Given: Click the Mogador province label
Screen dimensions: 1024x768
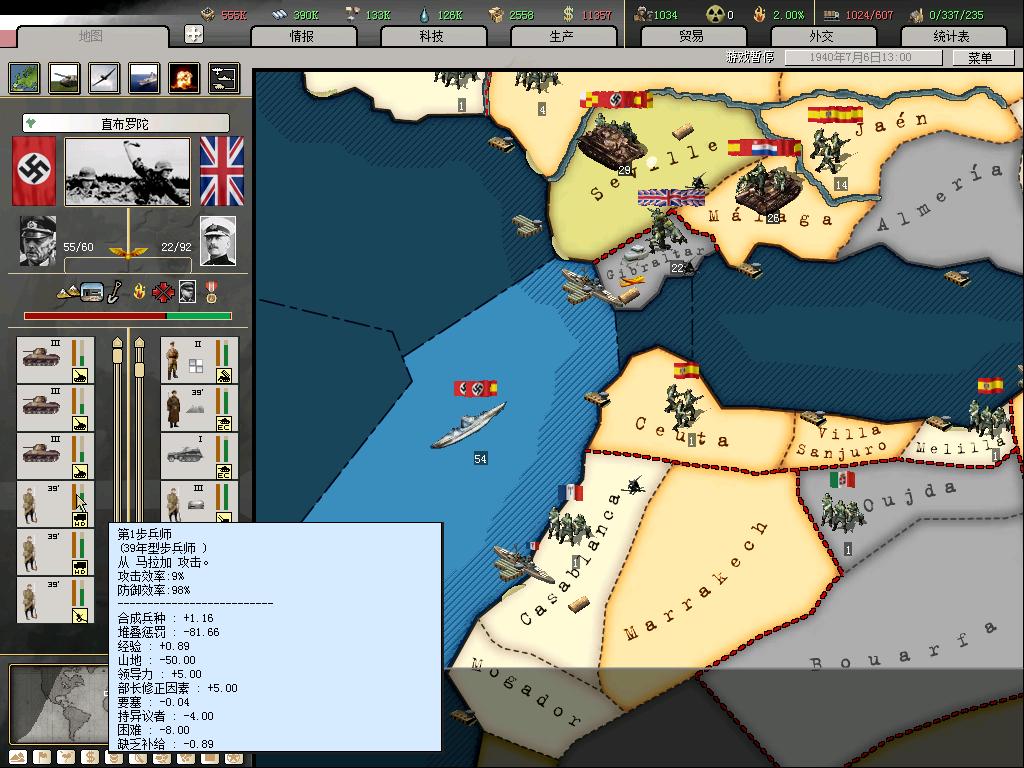Looking at the screenshot, I should [x=526, y=692].
